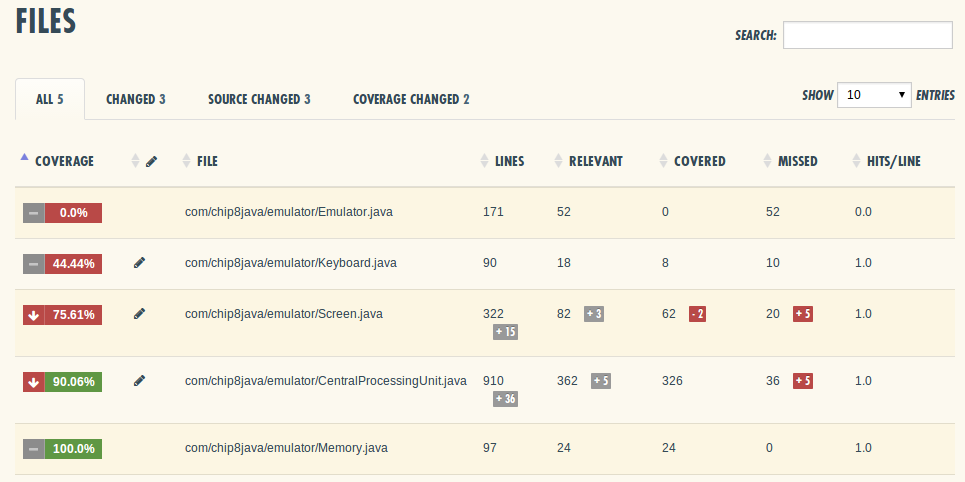Open the Memory.java file link
This screenshot has height=482, width=965.
pos(285,448)
